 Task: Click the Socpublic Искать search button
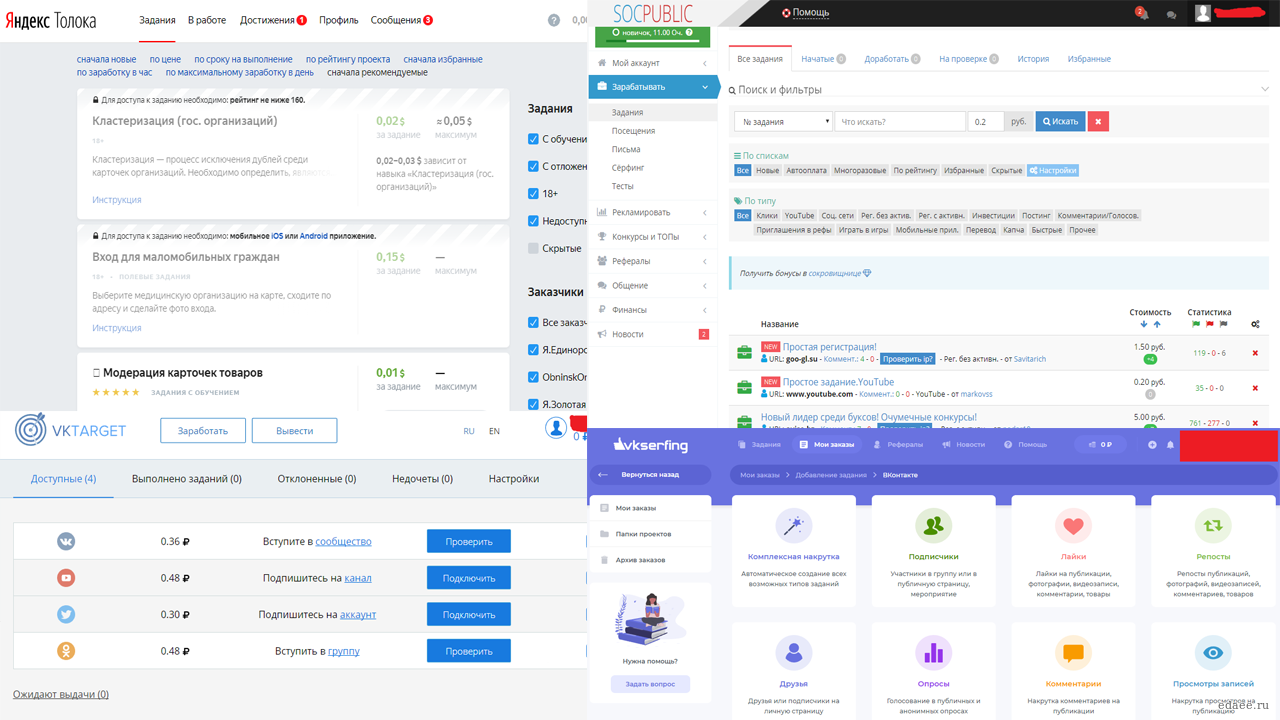[x=1060, y=121]
